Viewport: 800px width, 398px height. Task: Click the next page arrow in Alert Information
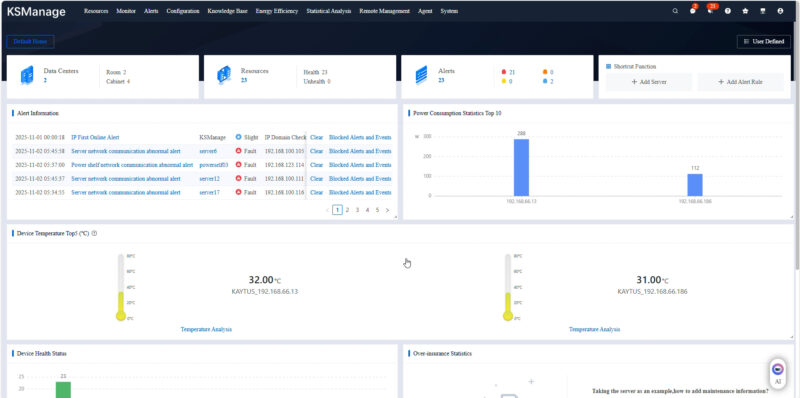coord(387,210)
